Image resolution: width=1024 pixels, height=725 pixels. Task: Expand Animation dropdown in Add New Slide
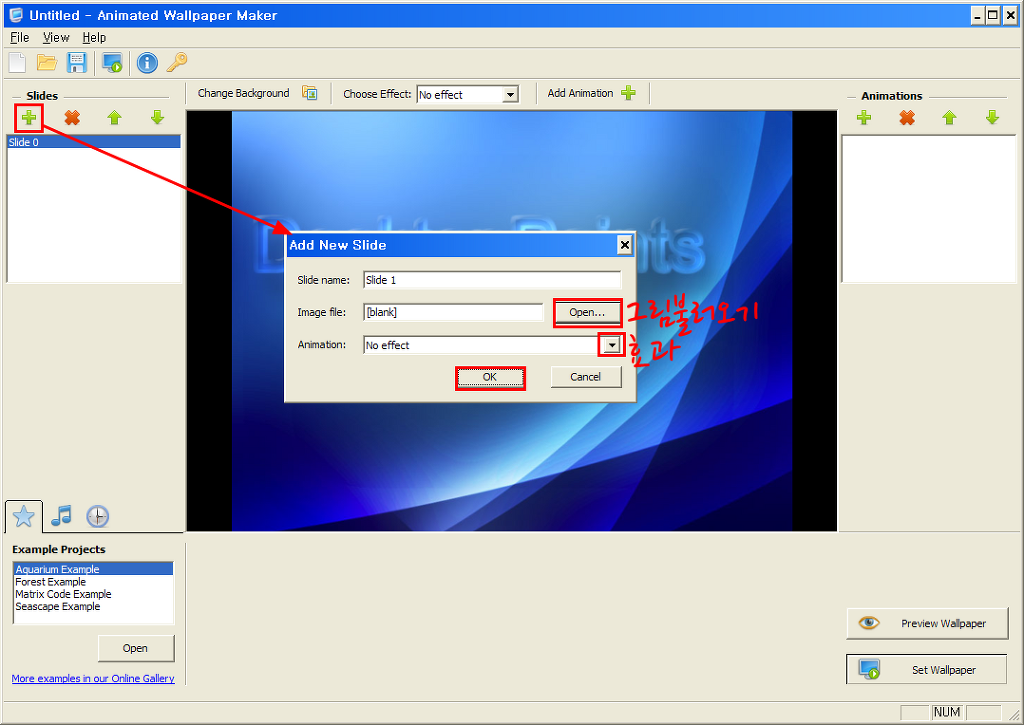(612, 345)
